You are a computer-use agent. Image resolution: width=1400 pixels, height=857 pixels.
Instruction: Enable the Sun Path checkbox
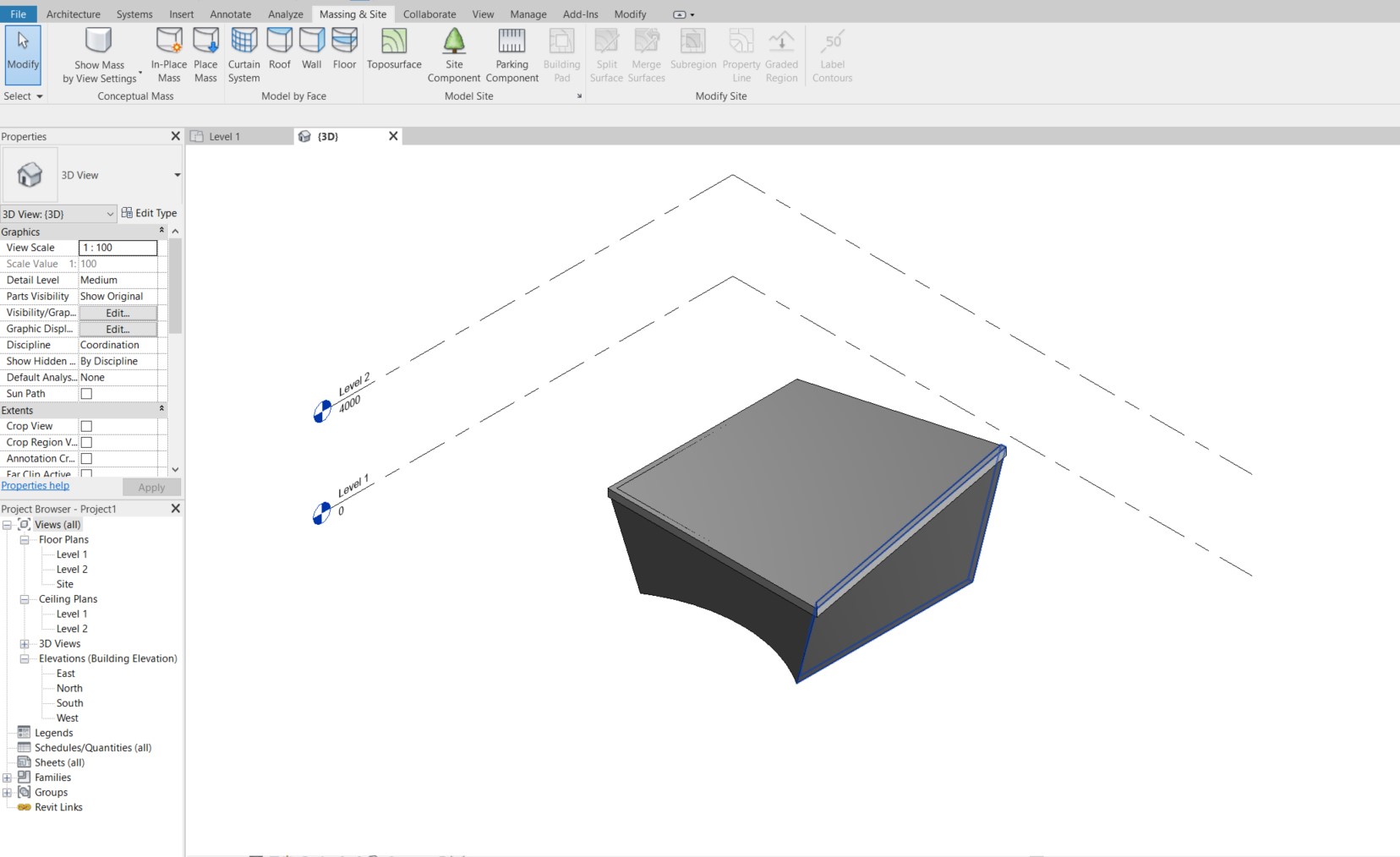pos(85,393)
